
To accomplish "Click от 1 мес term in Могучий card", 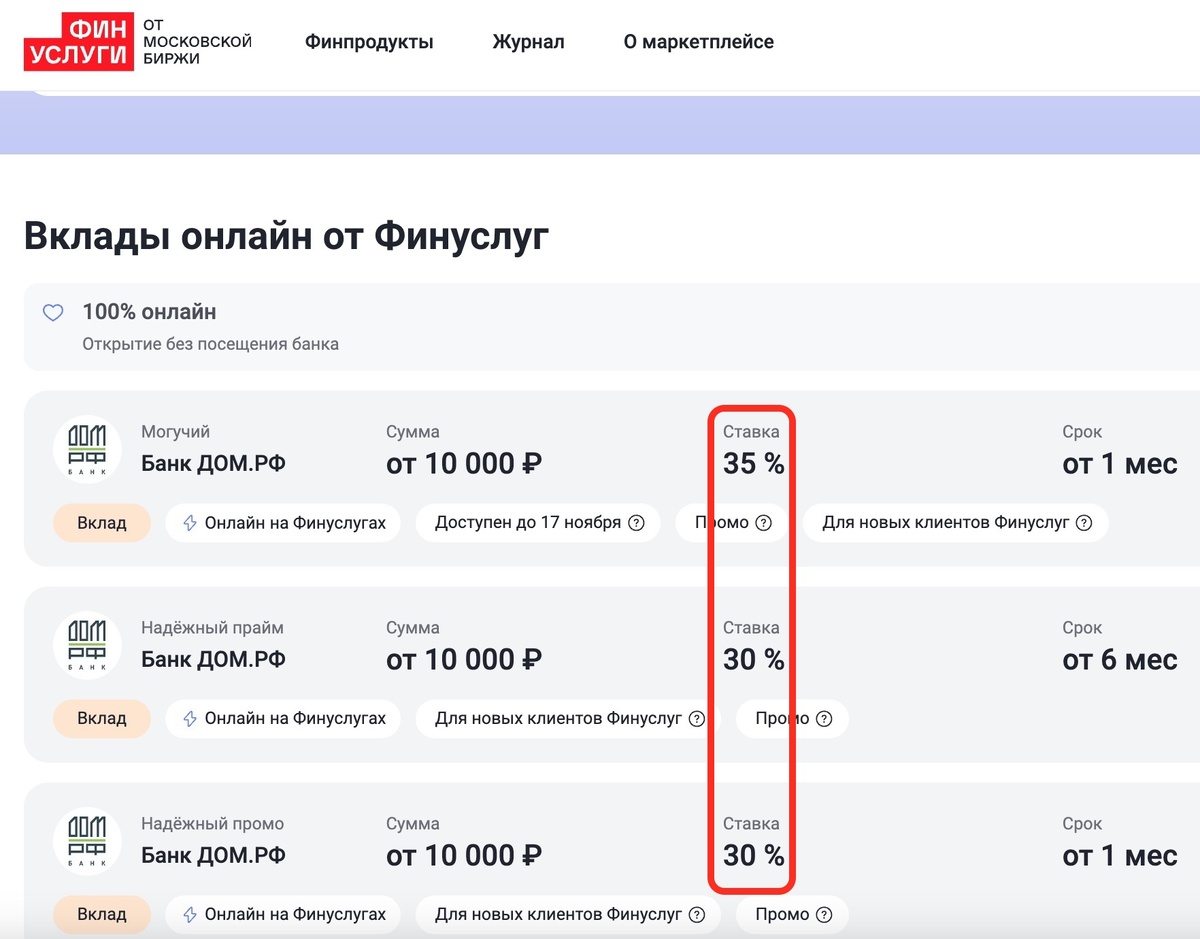I will 1120,463.
